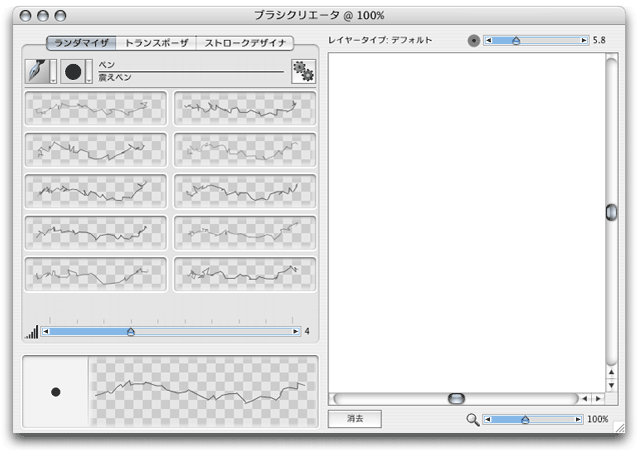The image size is (640, 450).
Task: Increase brush size with right arrow
Action: click(583, 41)
